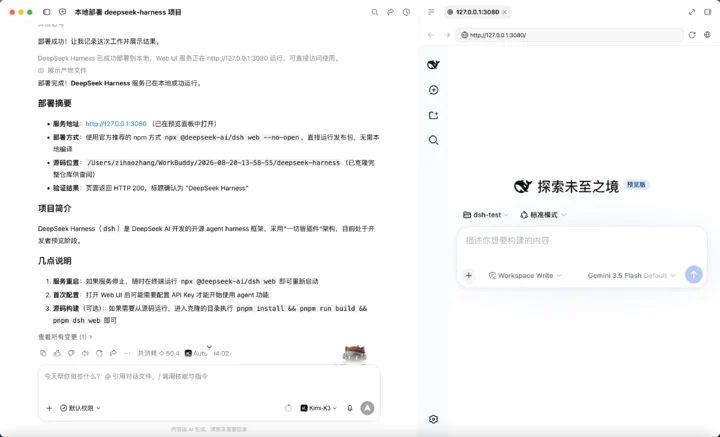Reload the preview page
The width and height of the screenshot is (720, 437).
[x=692, y=35]
